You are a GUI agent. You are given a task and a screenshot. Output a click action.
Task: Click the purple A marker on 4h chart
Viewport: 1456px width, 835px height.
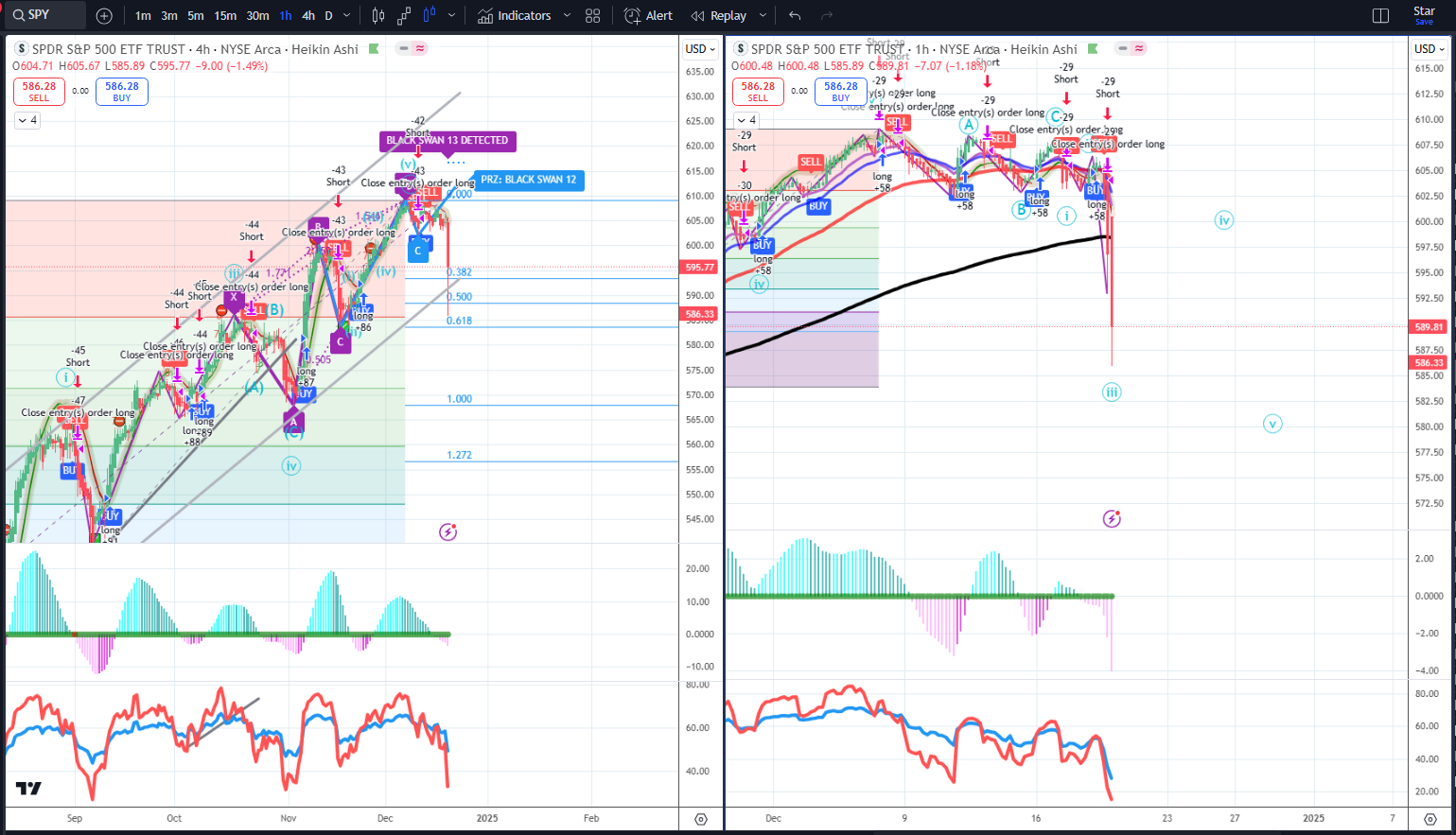[293, 422]
